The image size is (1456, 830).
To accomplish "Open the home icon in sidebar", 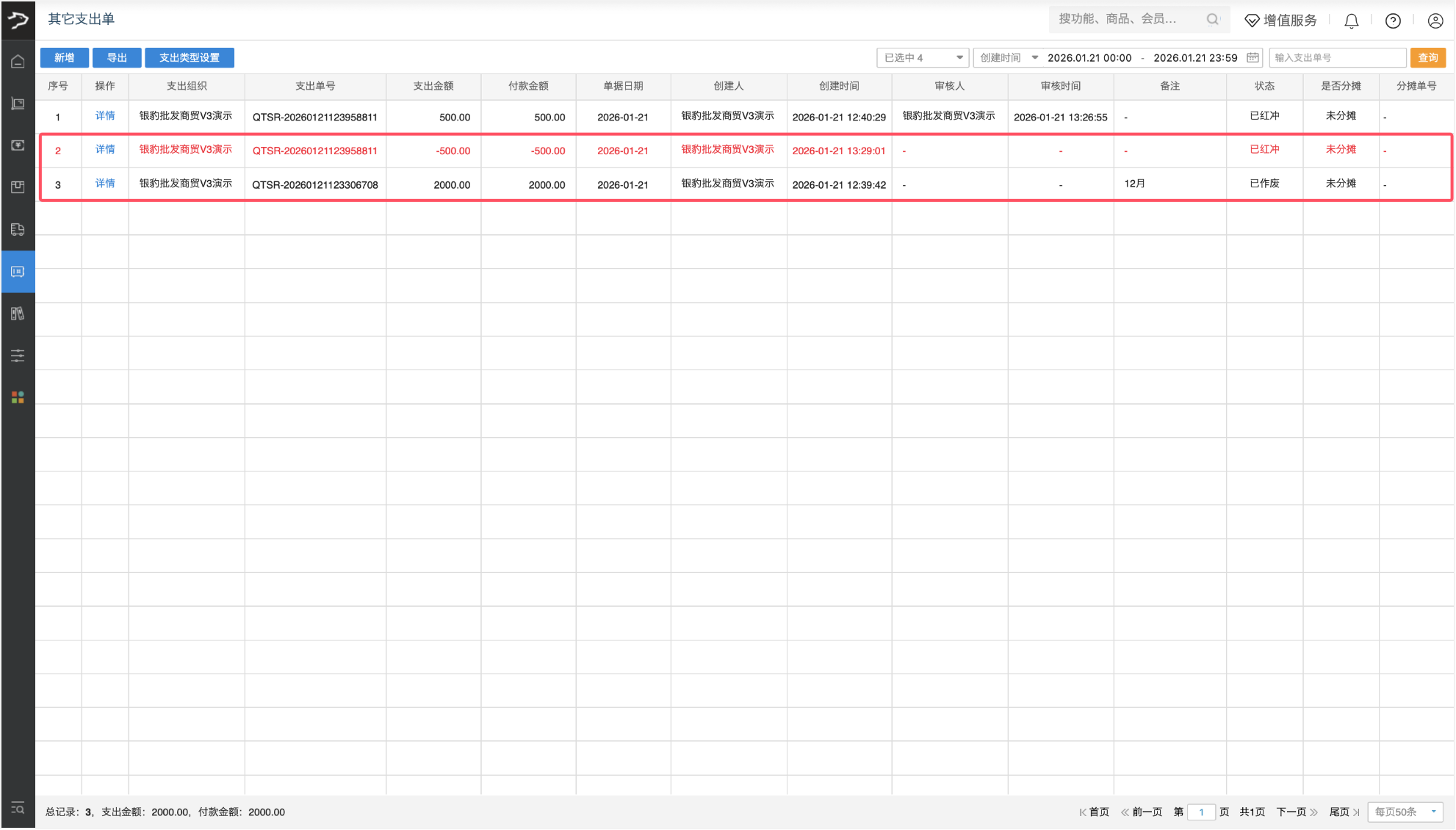I will [18, 62].
